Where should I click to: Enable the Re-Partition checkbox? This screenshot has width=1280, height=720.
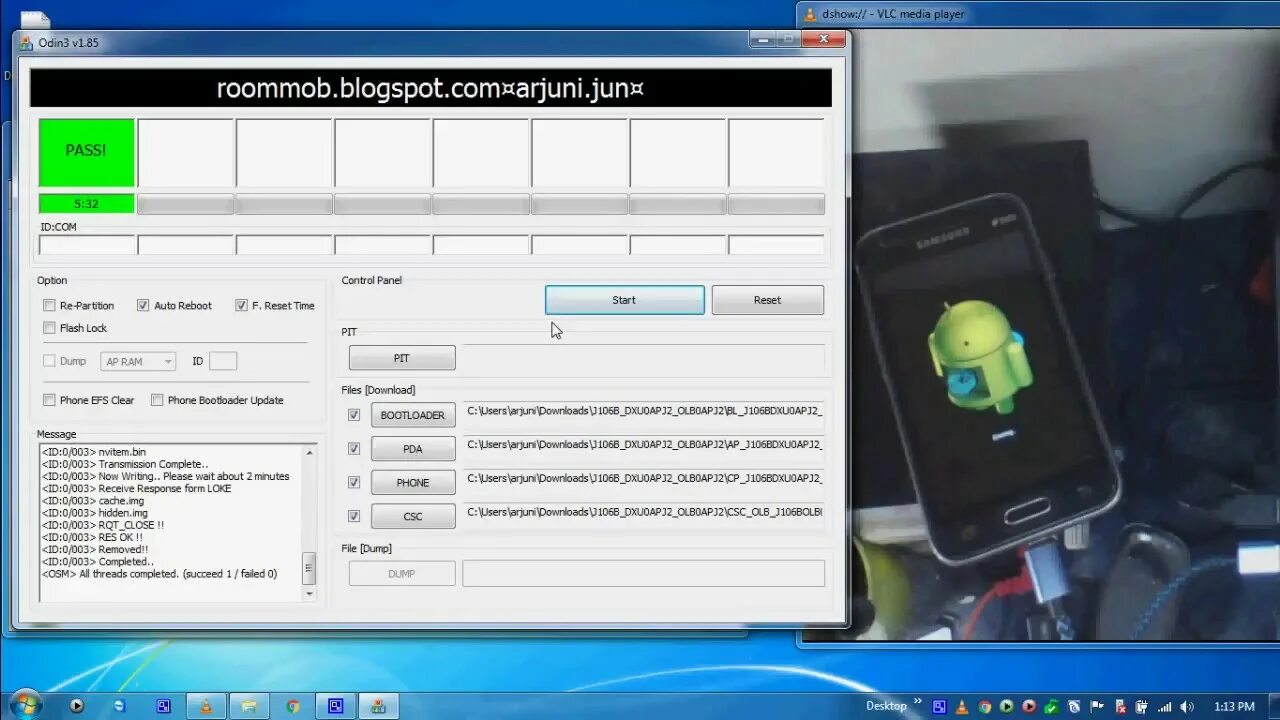pyautogui.click(x=49, y=305)
